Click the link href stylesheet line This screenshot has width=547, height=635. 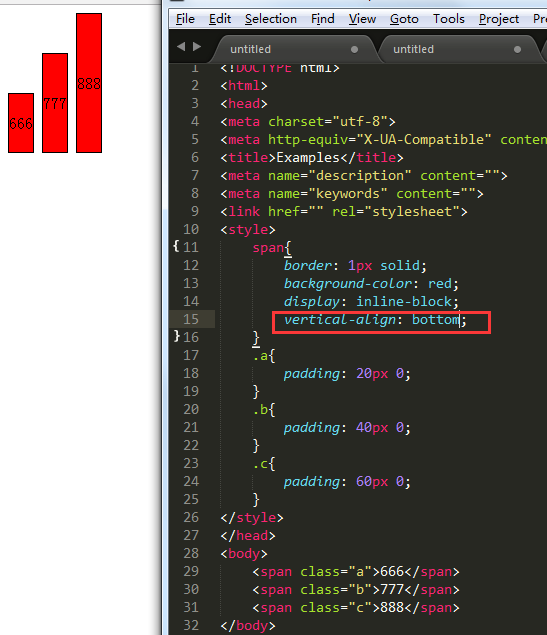(344, 212)
